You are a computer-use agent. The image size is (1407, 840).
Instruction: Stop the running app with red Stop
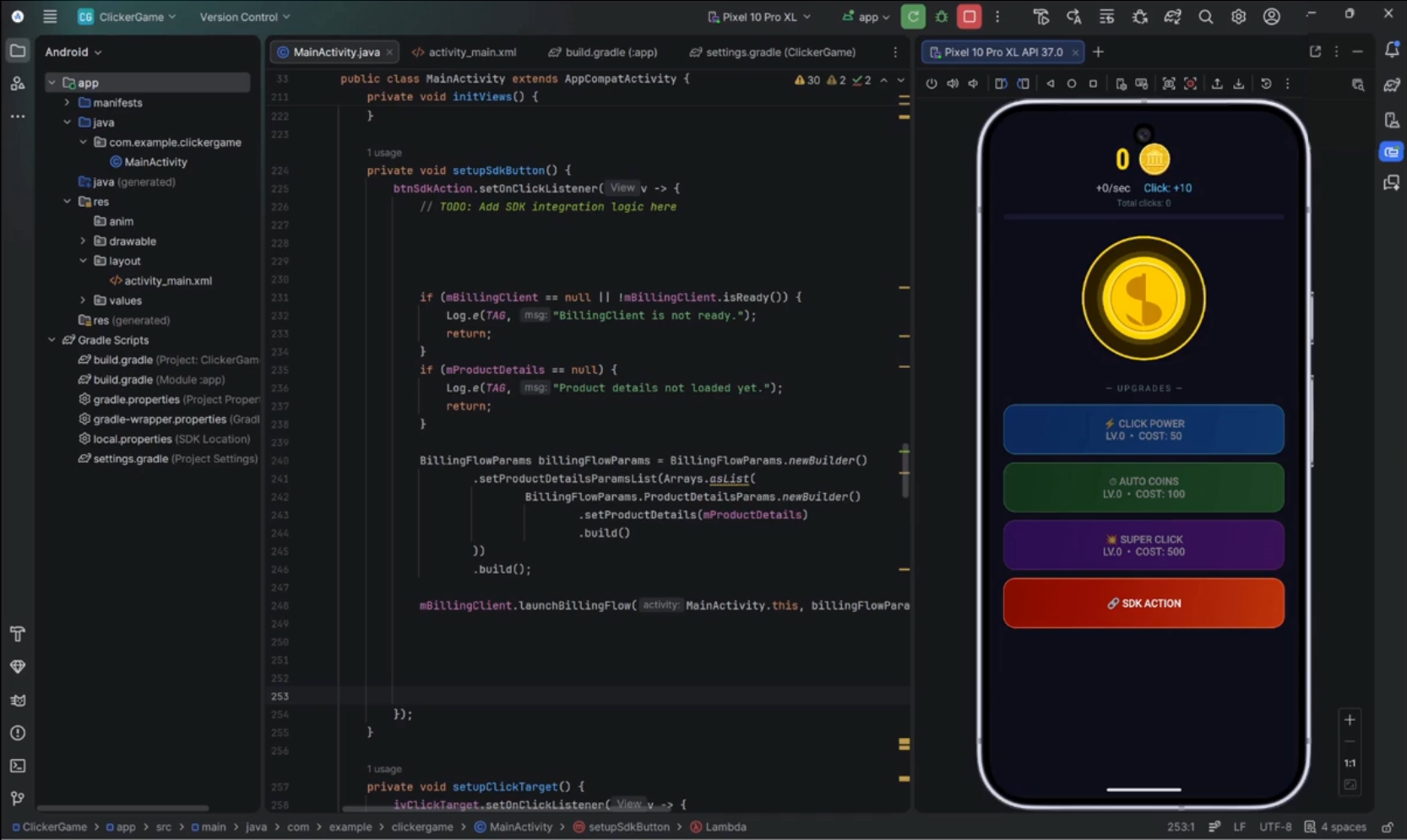(970, 17)
